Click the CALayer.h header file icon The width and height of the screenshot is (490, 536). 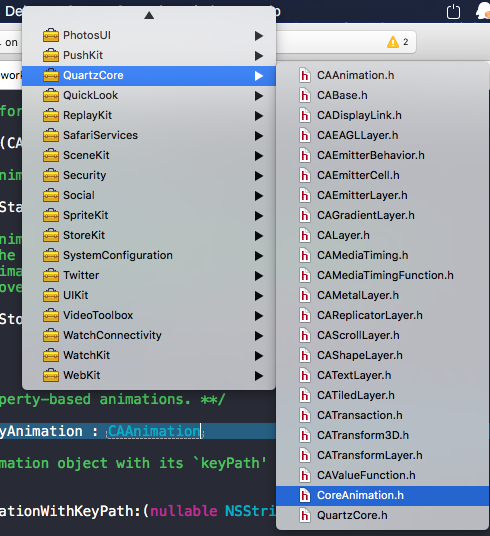coord(305,236)
